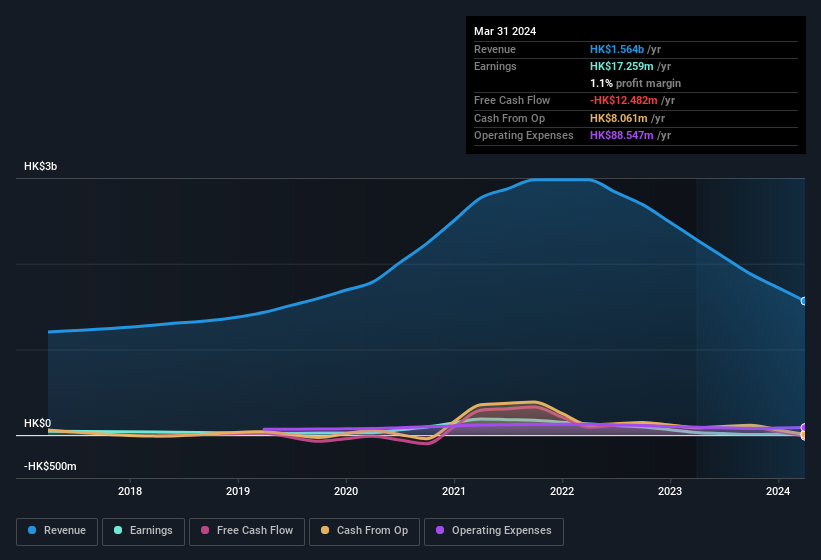Click the -HK$12.482m free cash flow value
The width and height of the screenshot is (821, 560).
click(624, 100)
